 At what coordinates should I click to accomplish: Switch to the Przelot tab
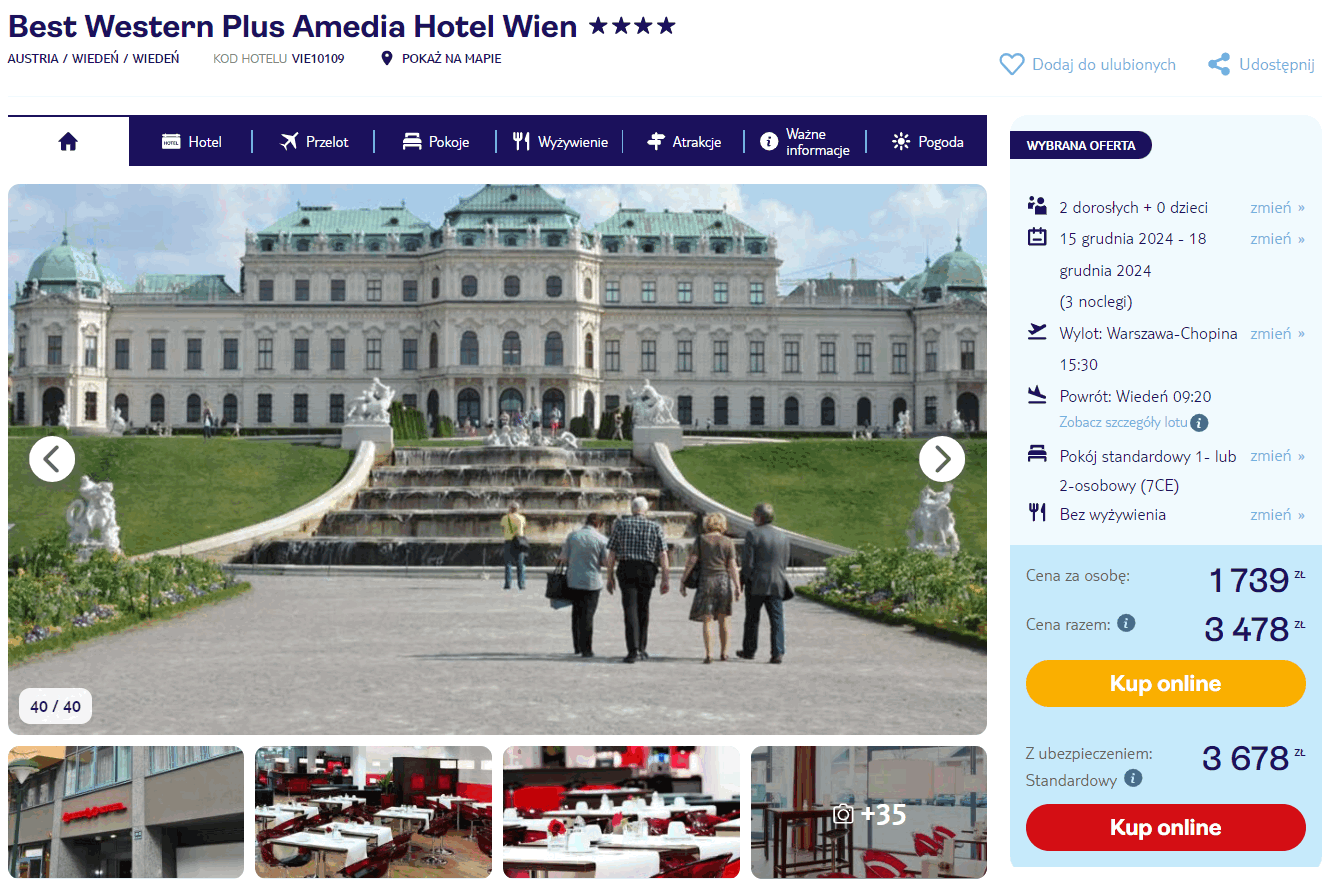[314, 142]
